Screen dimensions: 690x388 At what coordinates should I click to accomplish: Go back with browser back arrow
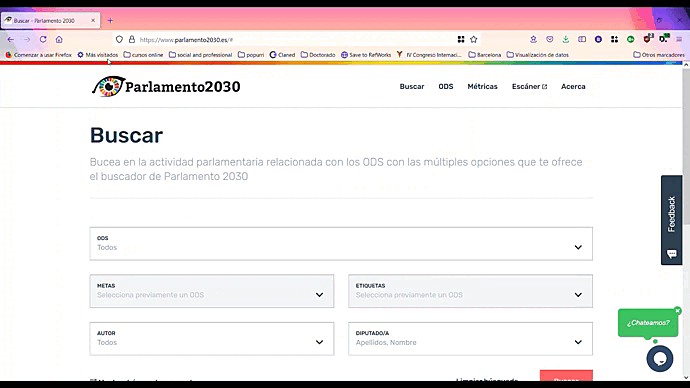[11, 39]
